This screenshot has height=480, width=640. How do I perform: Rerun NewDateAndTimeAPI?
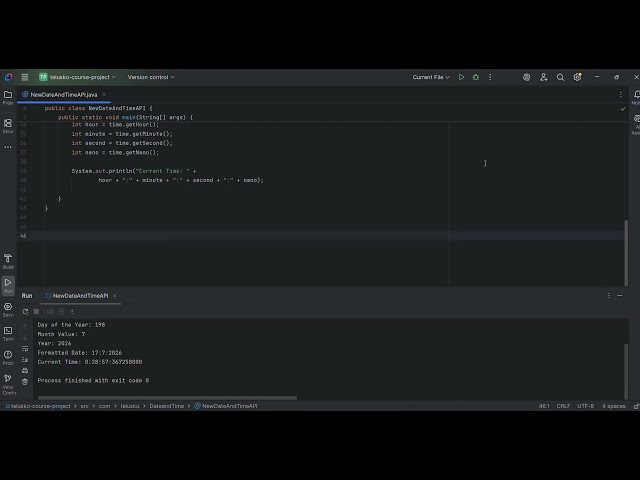coord(25,311)
